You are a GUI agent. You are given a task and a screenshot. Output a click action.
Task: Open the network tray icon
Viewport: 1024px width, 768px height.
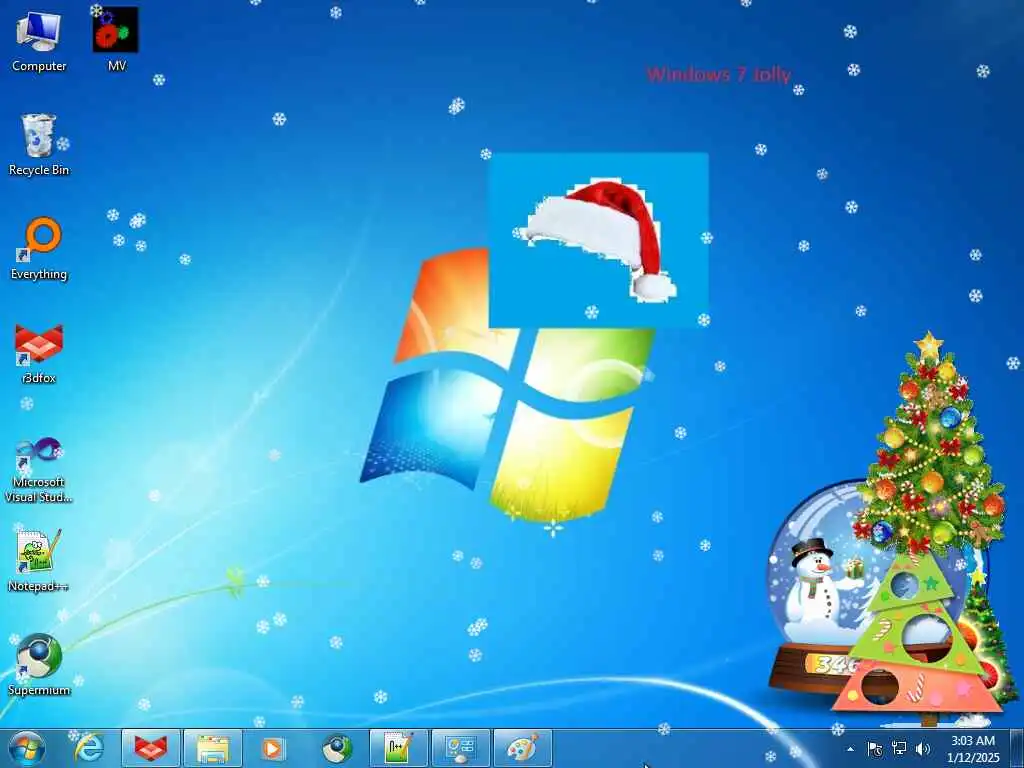(899, 749)
